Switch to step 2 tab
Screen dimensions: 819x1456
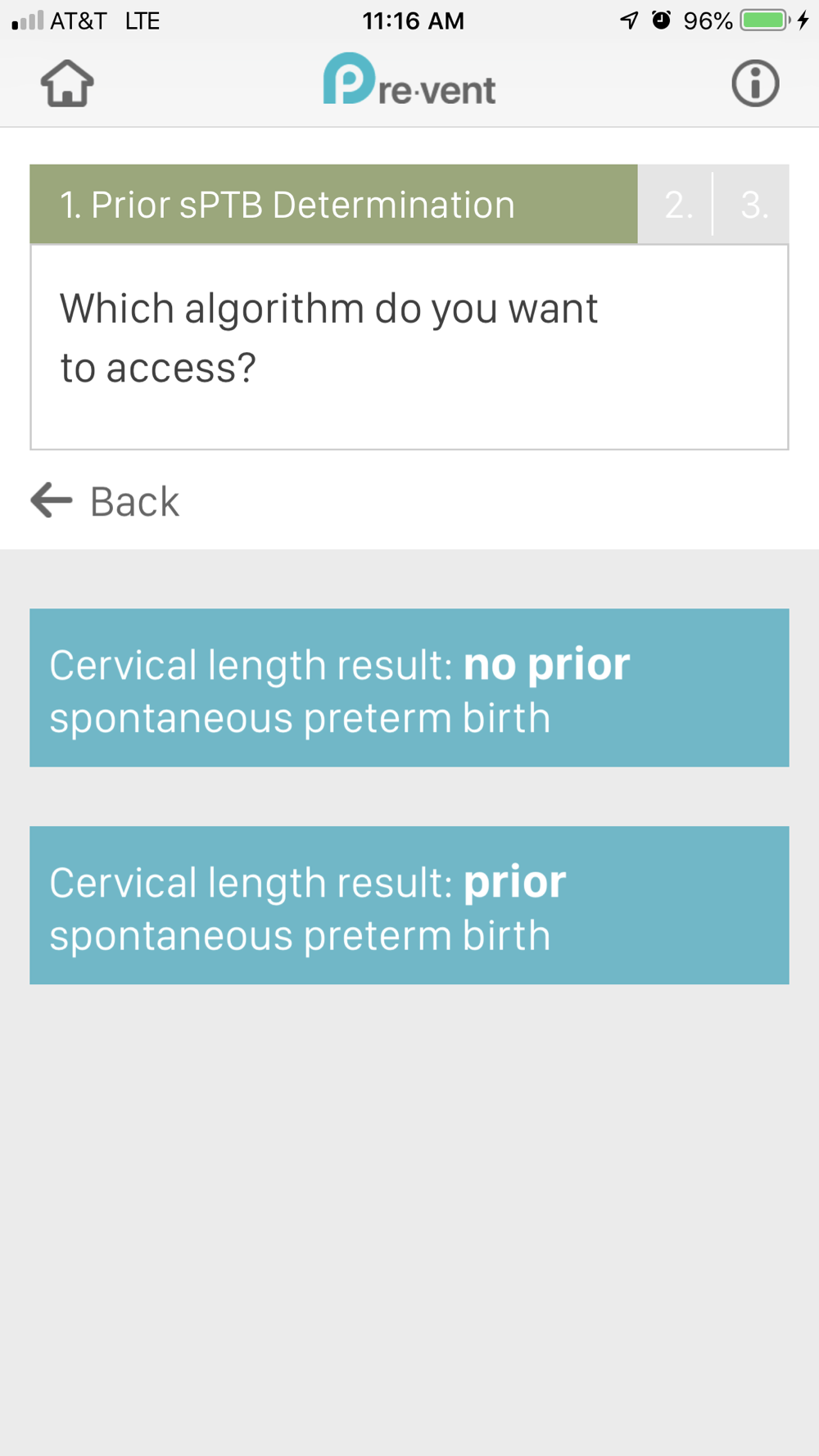[677, 205]
